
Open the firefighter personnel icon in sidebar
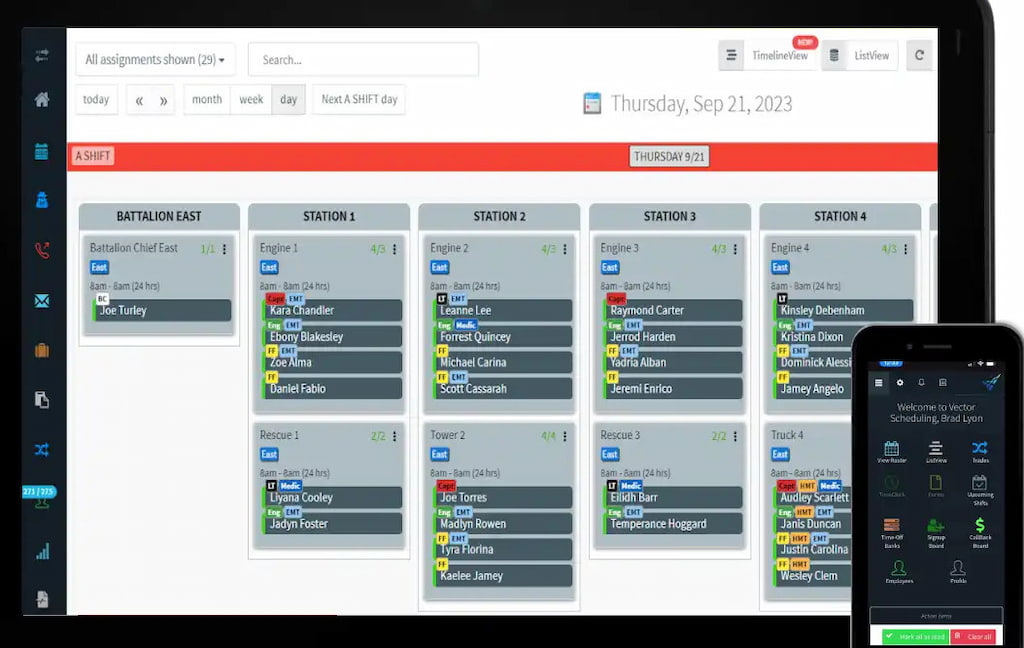tap(42, 200)
